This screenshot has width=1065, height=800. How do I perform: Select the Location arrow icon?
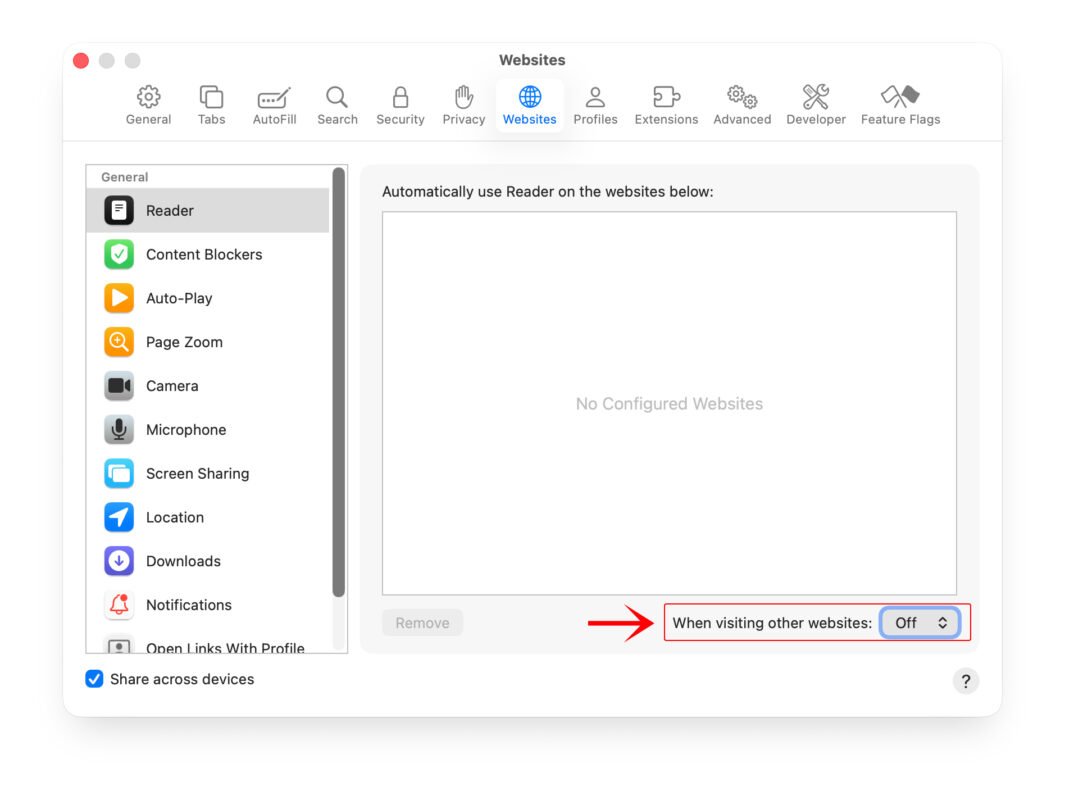click(x=118, y=517)
